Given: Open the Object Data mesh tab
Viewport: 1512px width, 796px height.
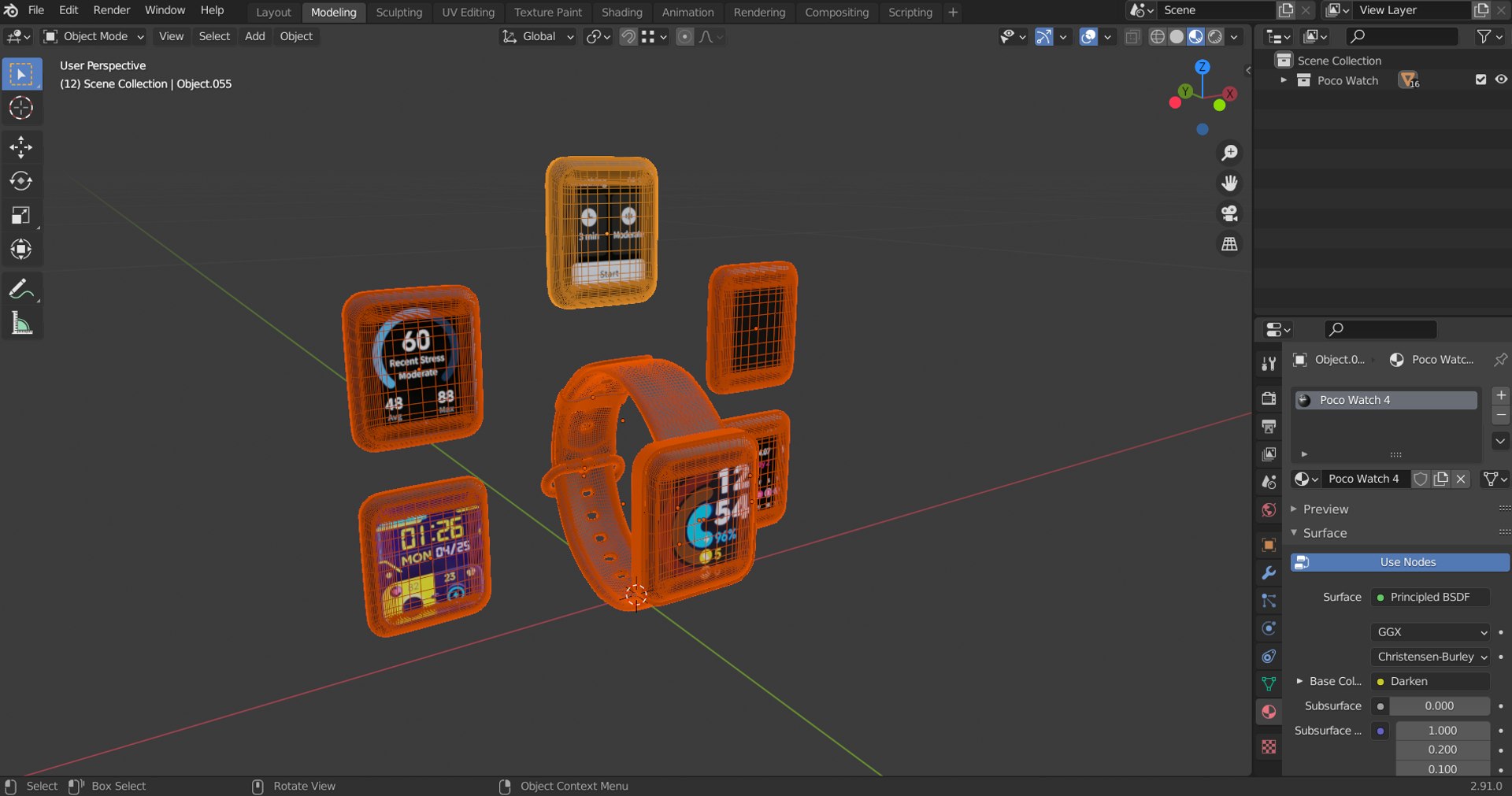Looking at the screenshot, I should tap(1269, 683).
